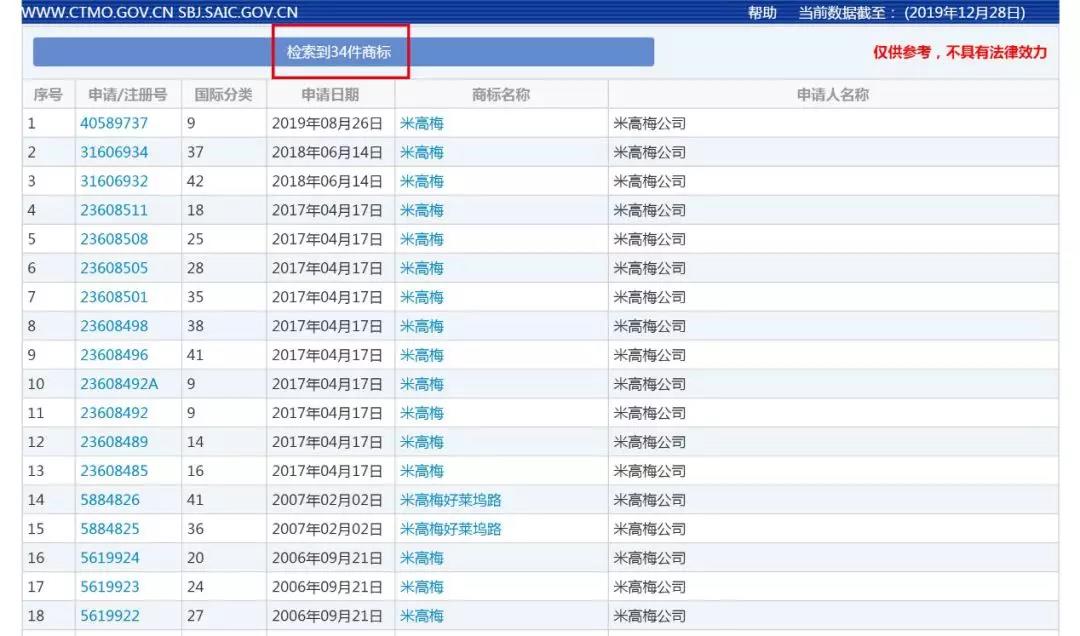Open 米高梅 trademark in row 1
Image resolution: width=1080 pixels, height=636 pixels.
tap(422, 123)
